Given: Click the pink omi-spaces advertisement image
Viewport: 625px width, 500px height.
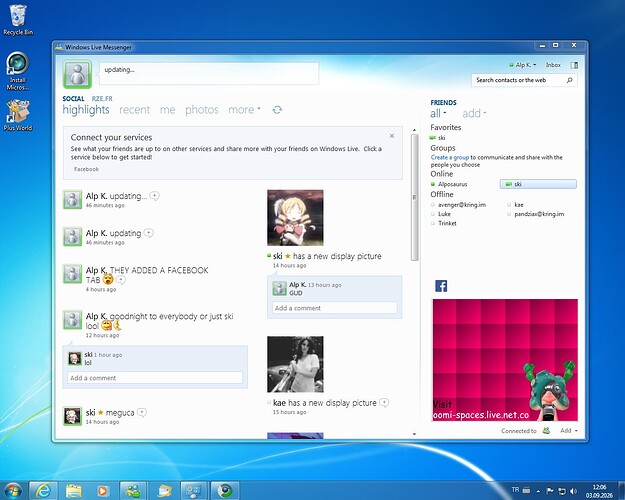Looking at the screenshot, I should (x=505, y=360).
